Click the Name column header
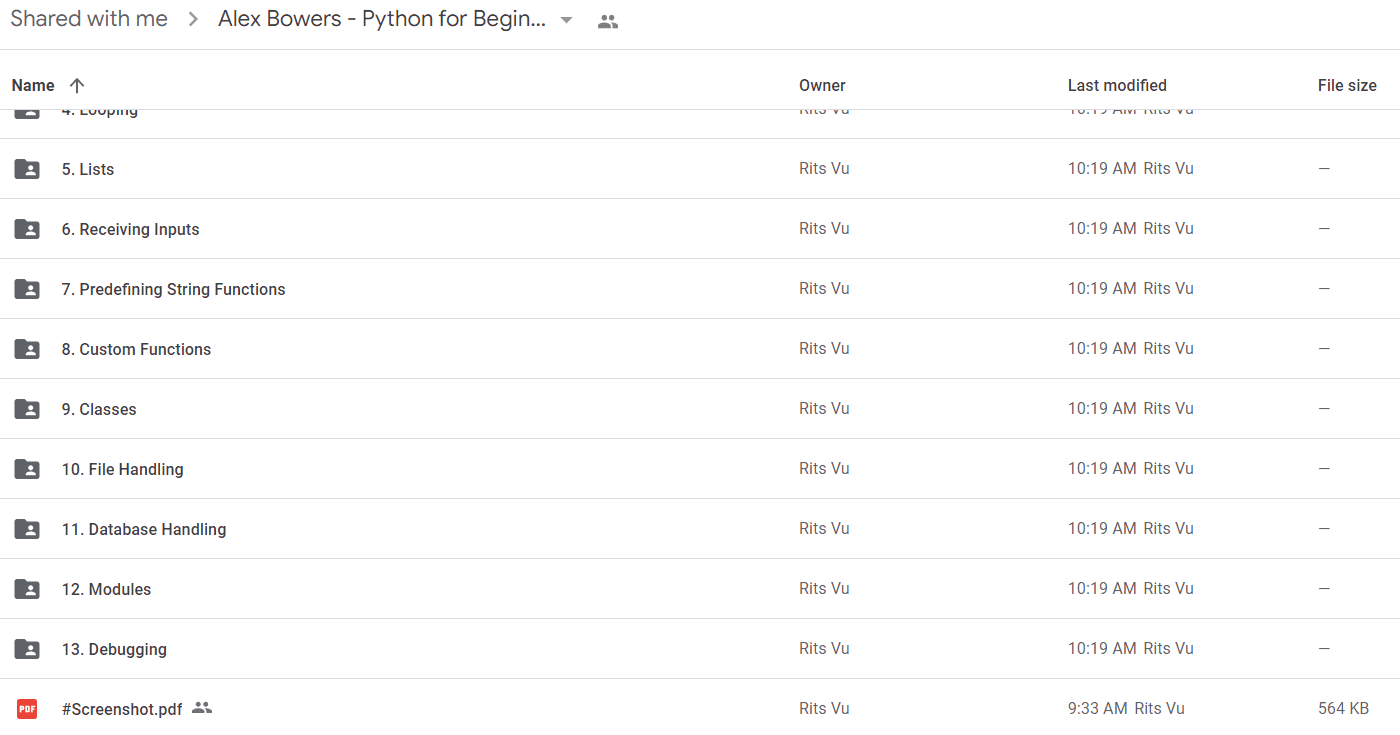The height and width of the screenshot is (735, 1400). click(33, 85)
